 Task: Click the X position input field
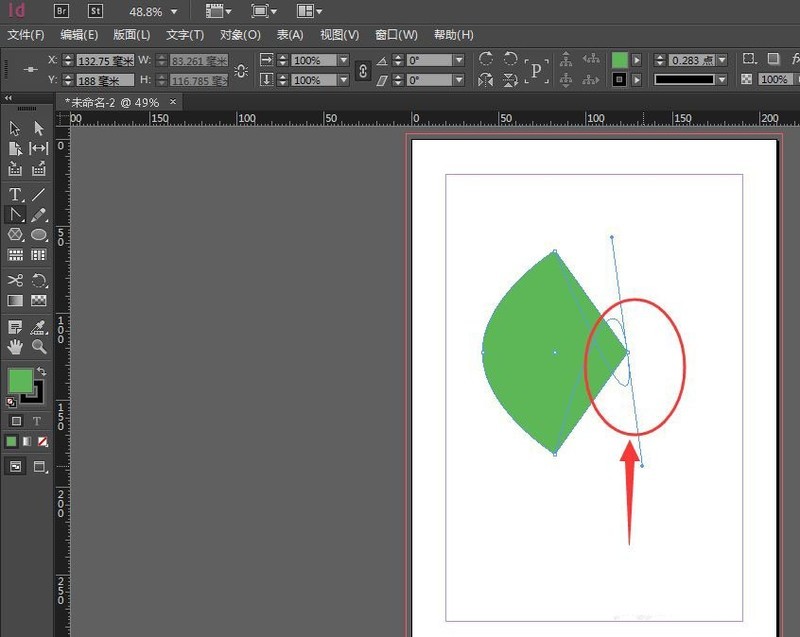(105, 60)
